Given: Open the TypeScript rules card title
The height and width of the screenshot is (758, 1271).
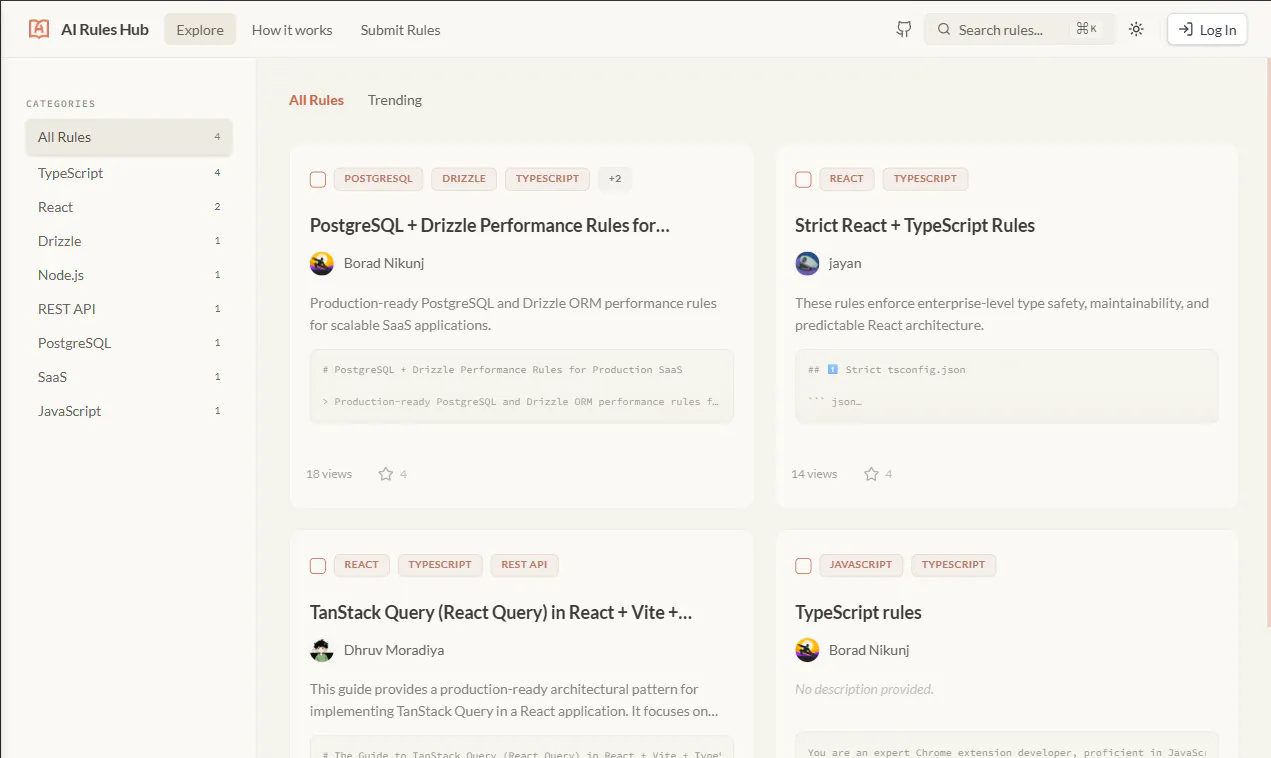Looking at the screenshot, I should tap(858, 612).
